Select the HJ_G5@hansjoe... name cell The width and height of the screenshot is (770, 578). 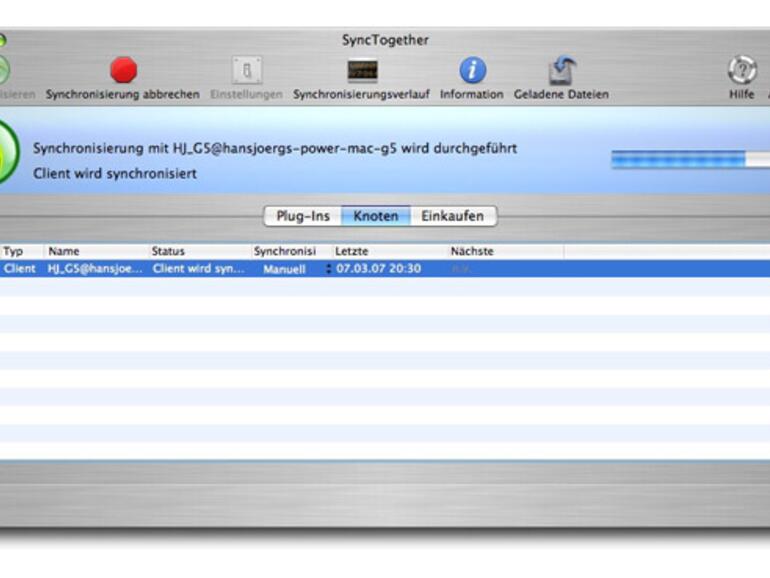[95, 269]
